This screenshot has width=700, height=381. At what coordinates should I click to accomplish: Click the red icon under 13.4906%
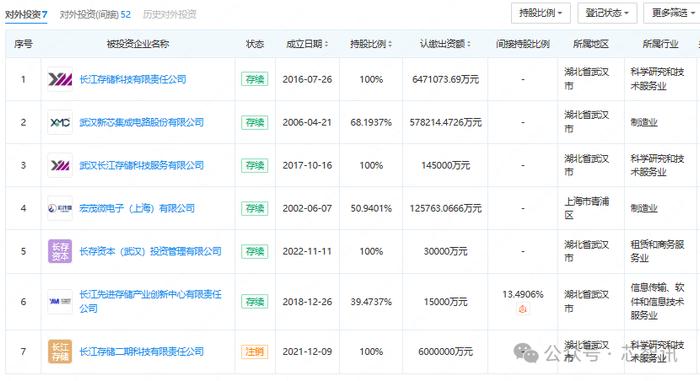[522, 309]
